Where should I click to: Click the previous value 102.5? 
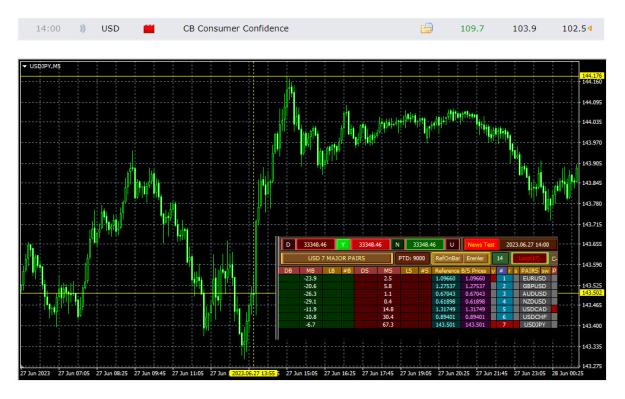pos(574,29)
